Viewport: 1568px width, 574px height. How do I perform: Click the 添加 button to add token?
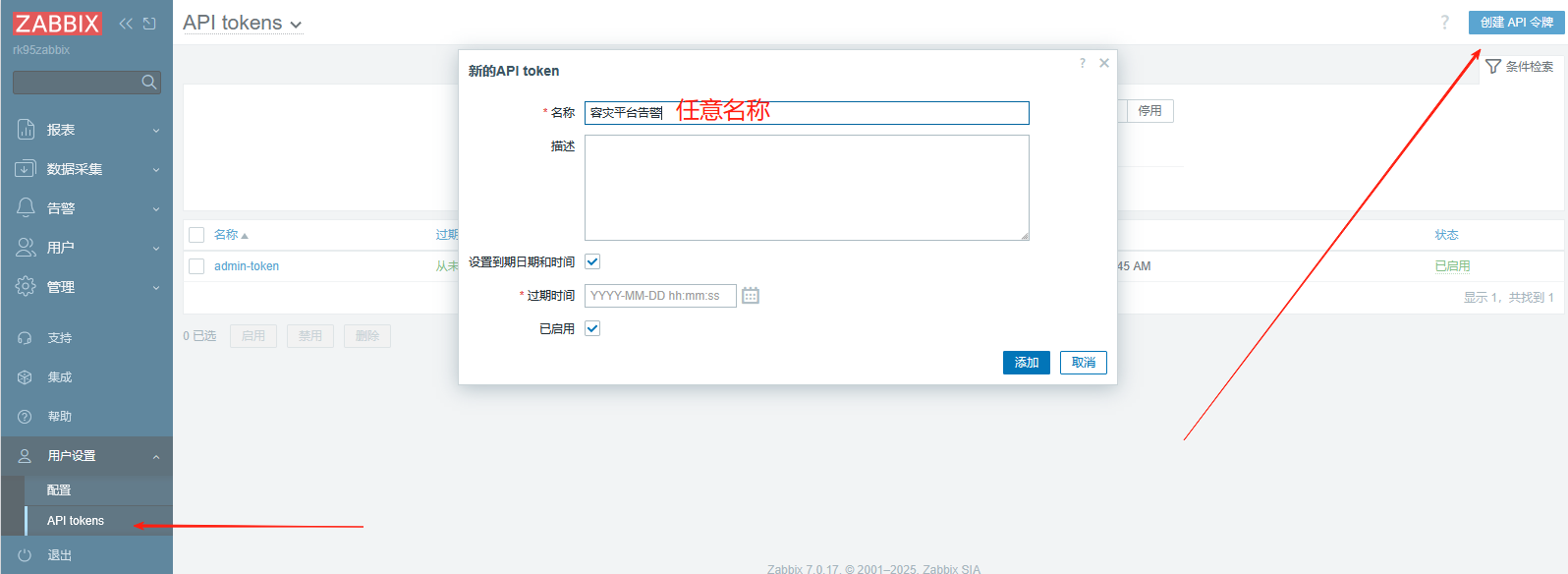click(1027, 363)
